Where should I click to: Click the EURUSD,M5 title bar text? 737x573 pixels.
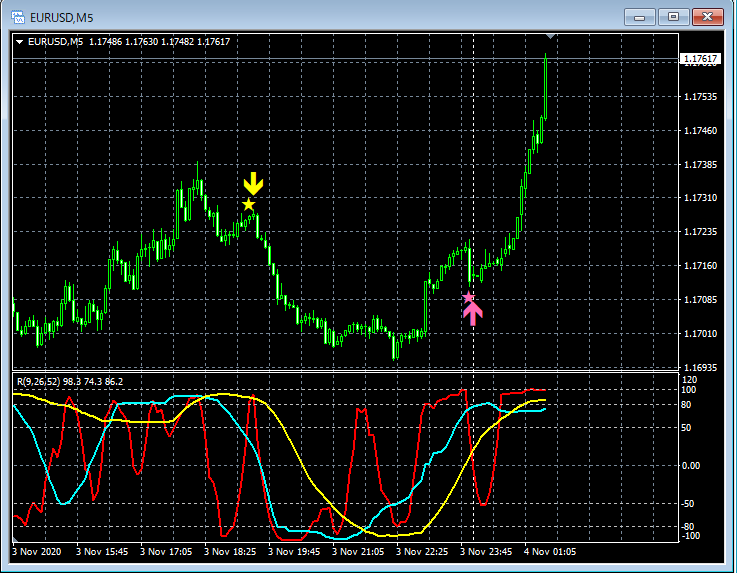(62, 18)
